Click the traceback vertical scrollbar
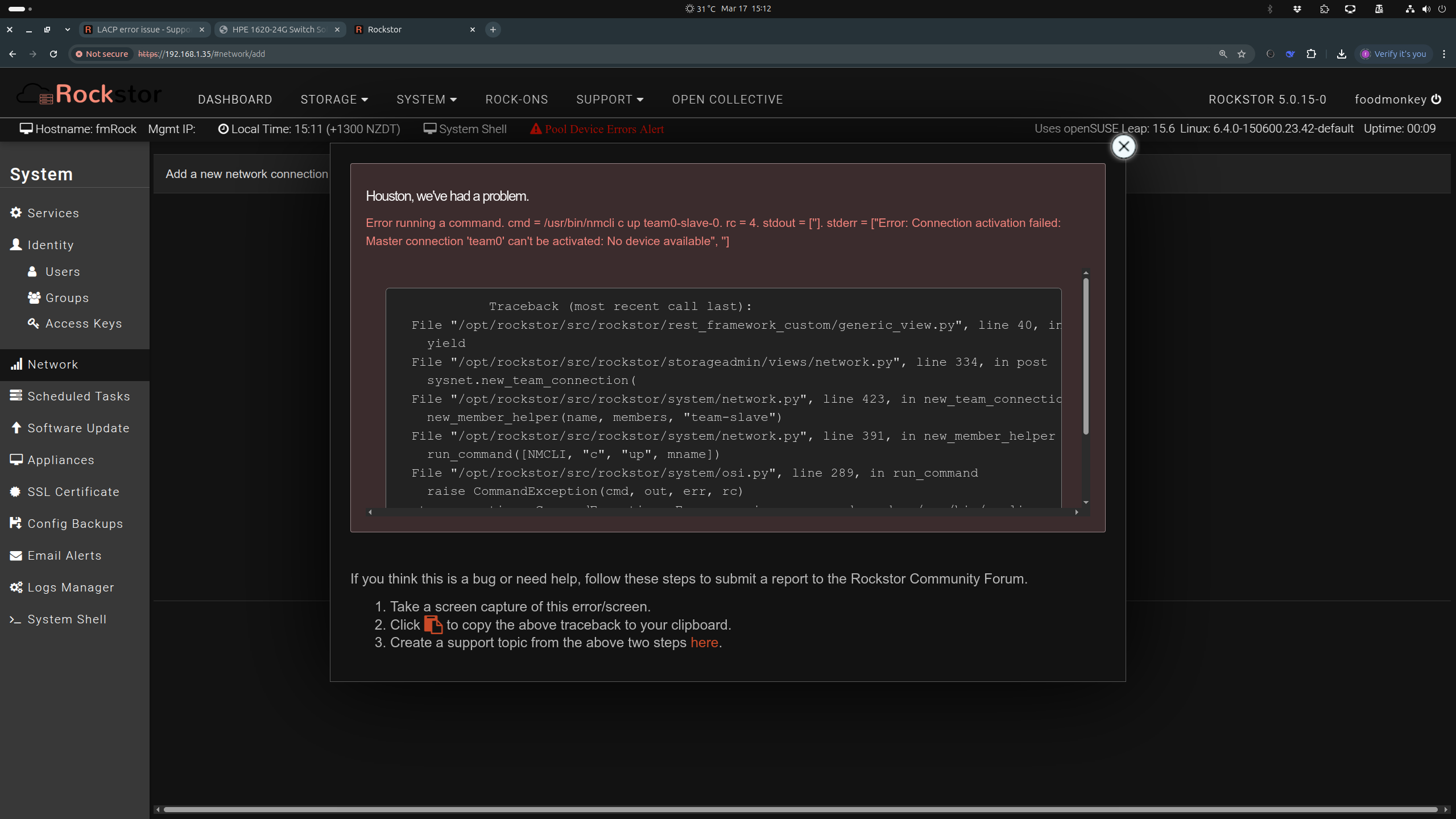The height and width of the screenshot is (819, 1456). (x=1086, y=356)
